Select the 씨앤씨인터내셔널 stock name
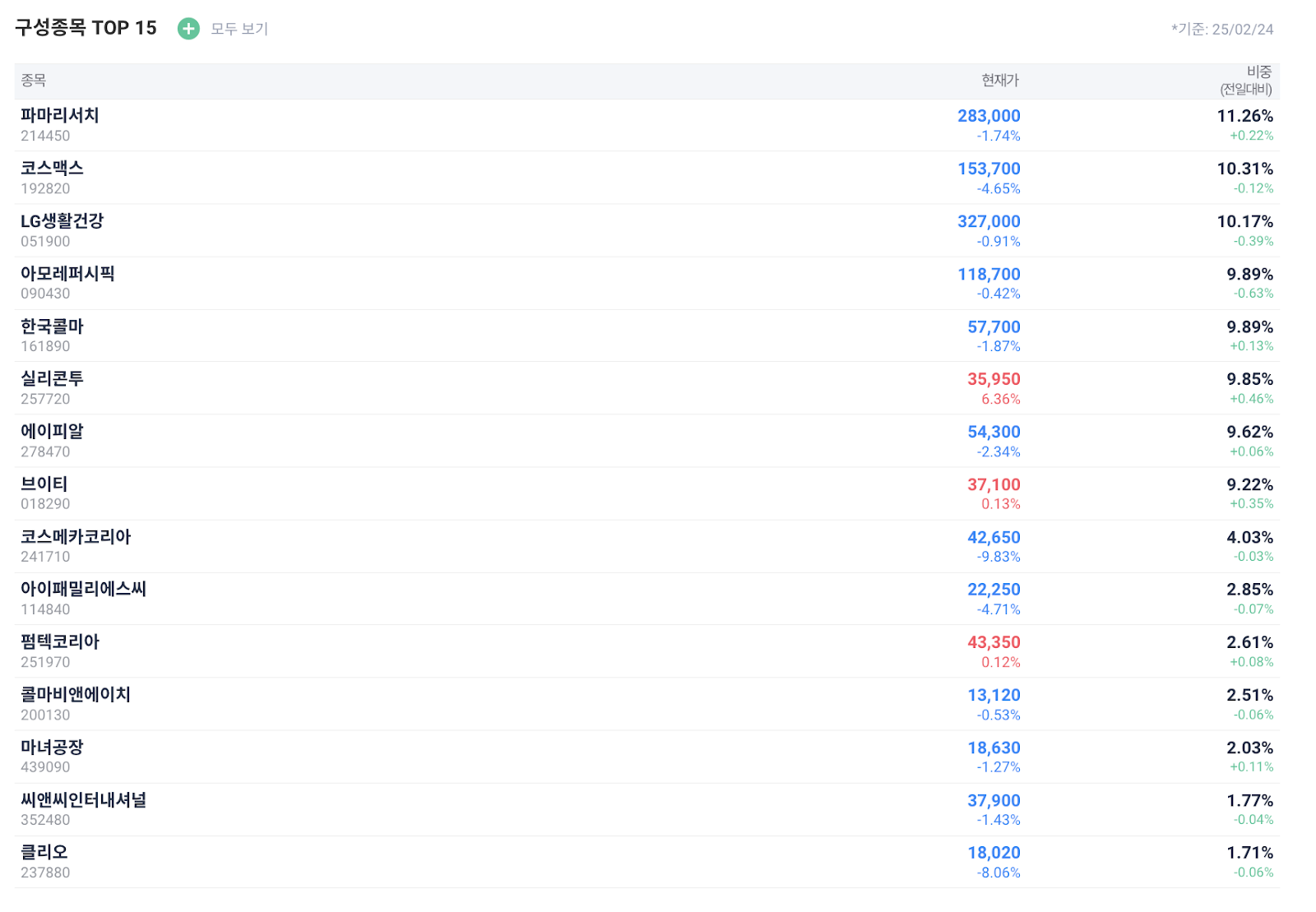 click(x=83, y=800)
